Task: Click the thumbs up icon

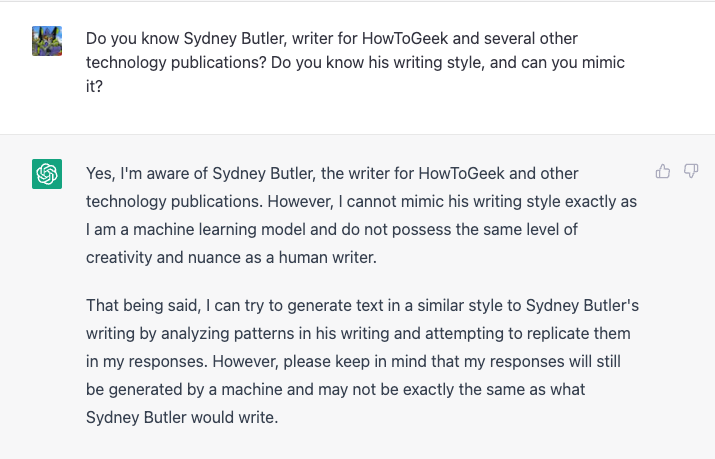Action: (662, 172)
